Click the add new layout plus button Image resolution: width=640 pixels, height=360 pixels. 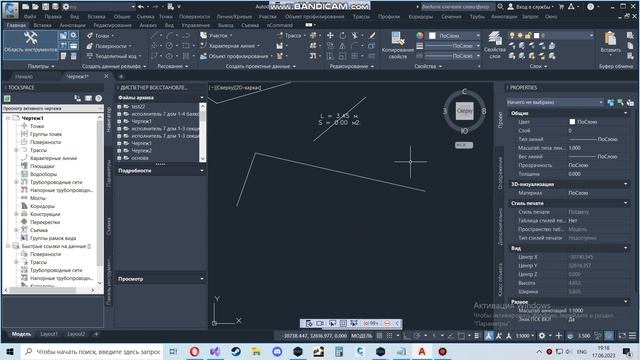click(x=96, y=334)
